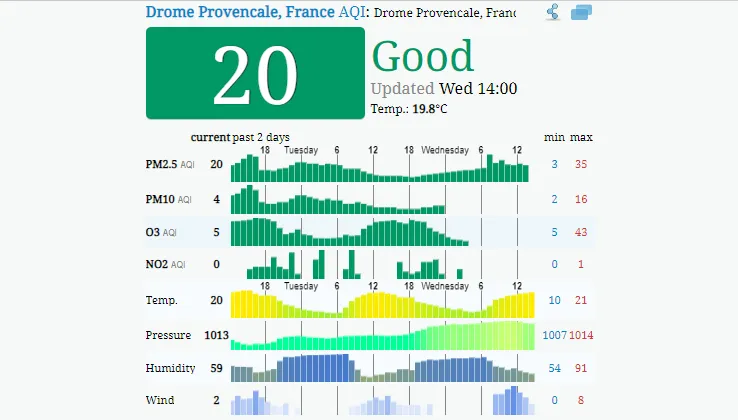Click the 'max' column header

pos(581,136)
